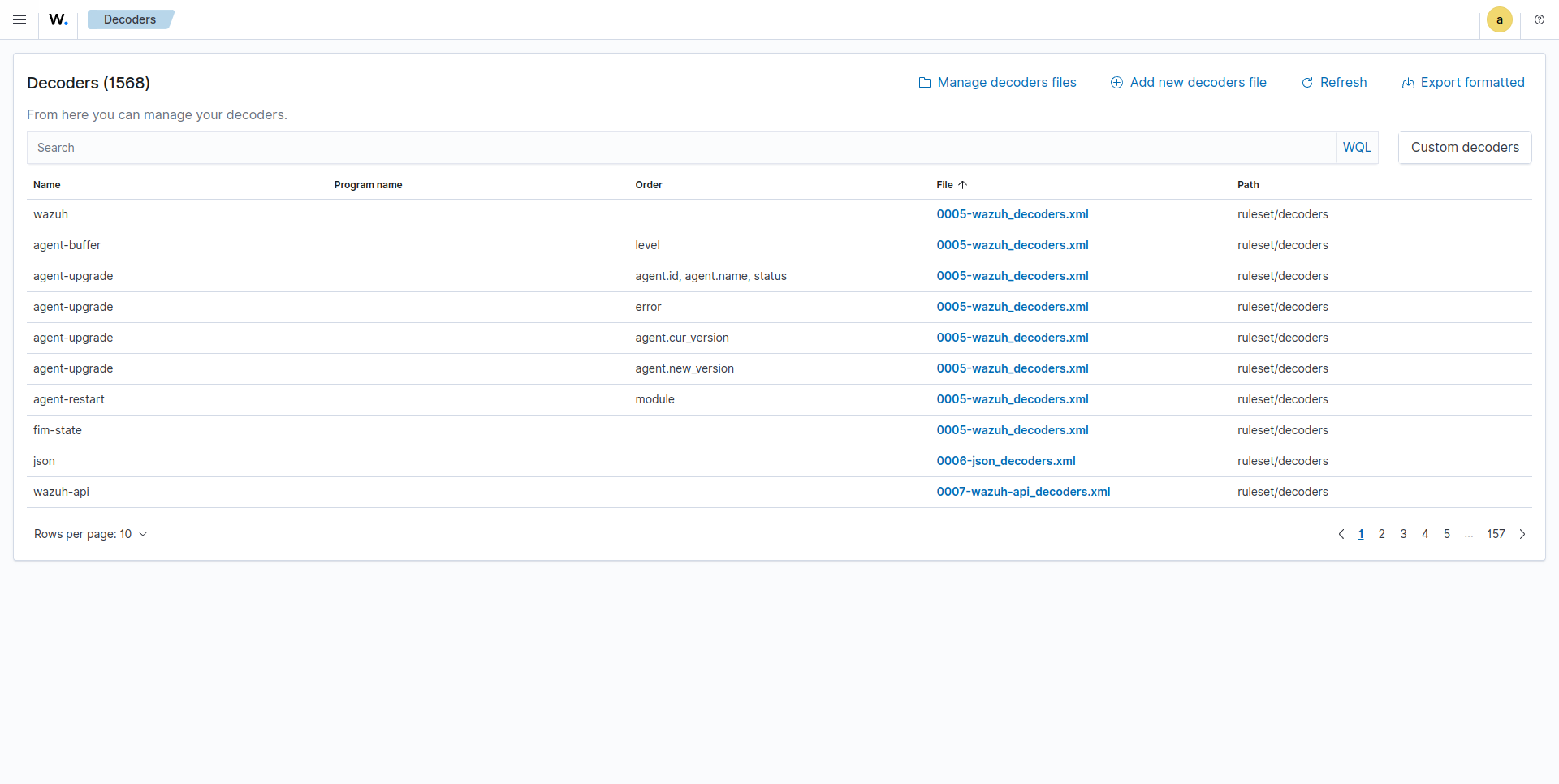Select the json decoder row
Image resolution: width=1559 pixels, height=784 pixels.
point(779,461)
